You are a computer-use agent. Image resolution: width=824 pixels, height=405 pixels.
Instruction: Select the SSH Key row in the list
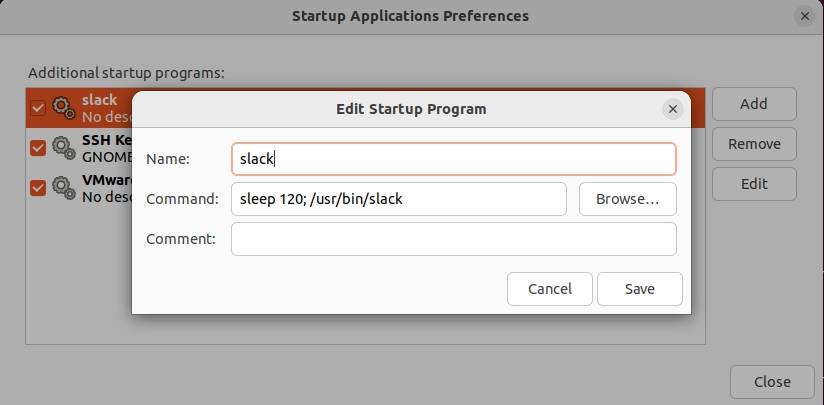[105, 148]
